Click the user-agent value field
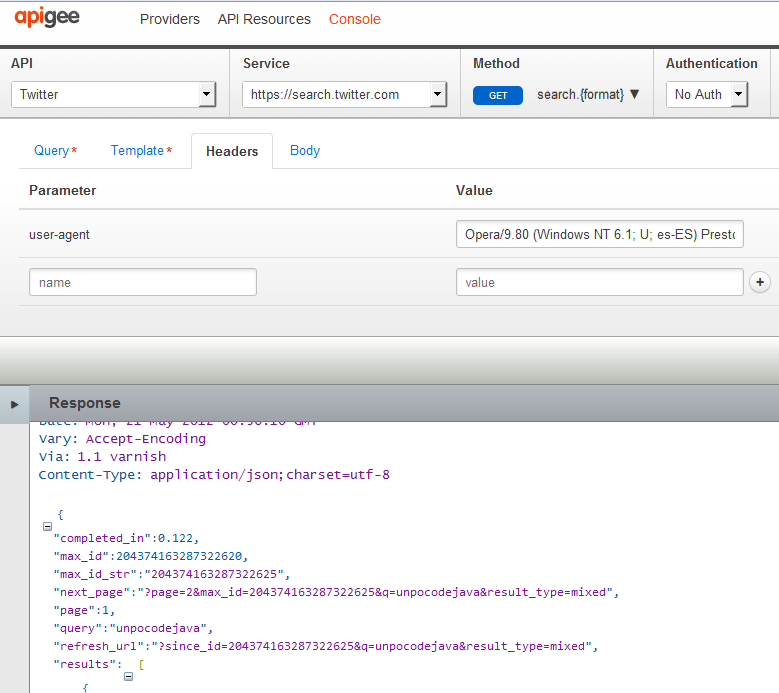Viewport: 779px width, 693px height. pos(599,235)
